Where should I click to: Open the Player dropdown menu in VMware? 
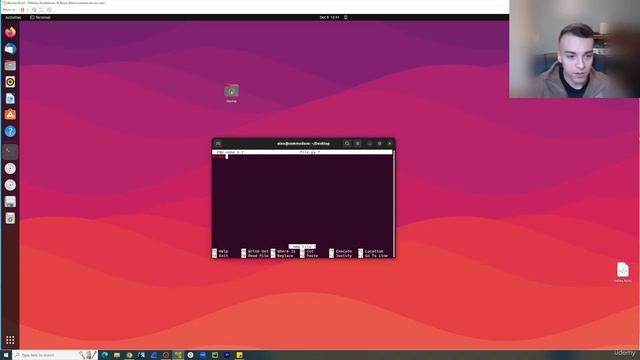(x=9, y=10)
